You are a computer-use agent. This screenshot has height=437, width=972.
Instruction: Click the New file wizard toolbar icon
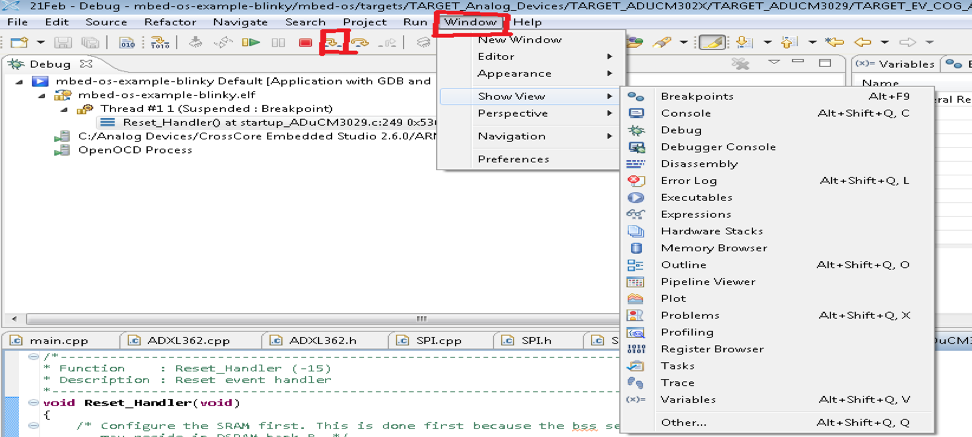pos(20,42)
